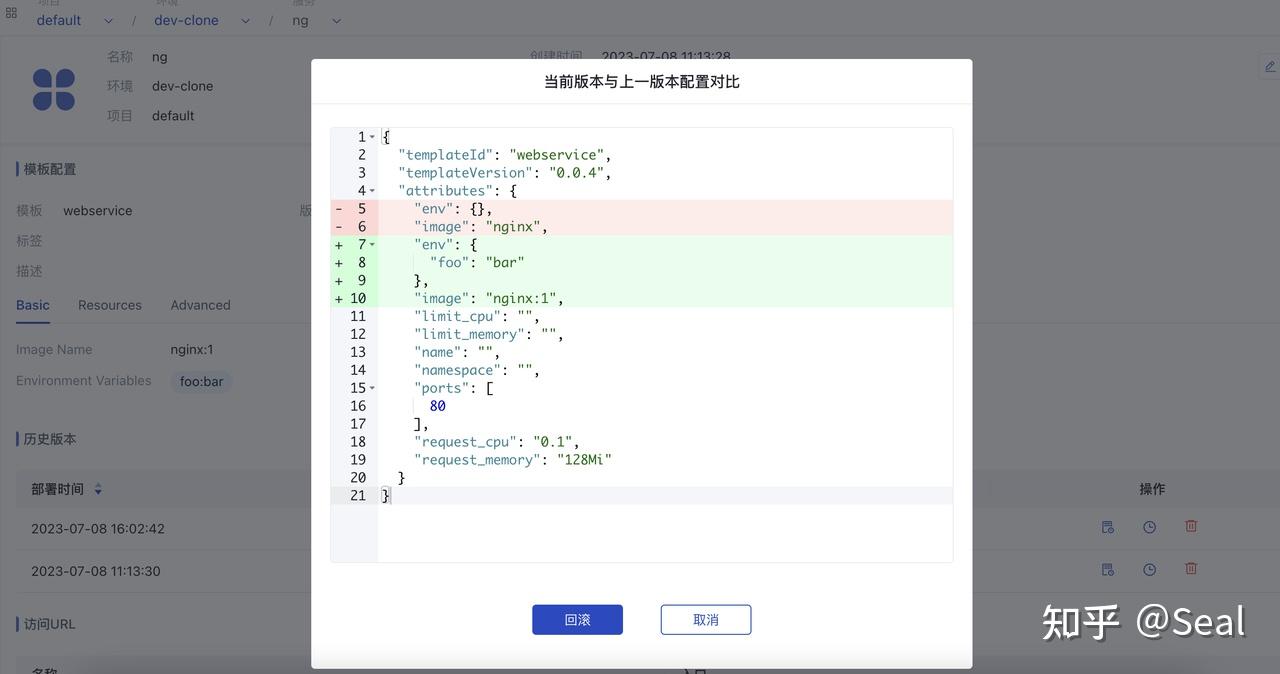The image size is (1280, 674).
Task: Collapse the ports array at line 15
Action: (x=371, y=388)
